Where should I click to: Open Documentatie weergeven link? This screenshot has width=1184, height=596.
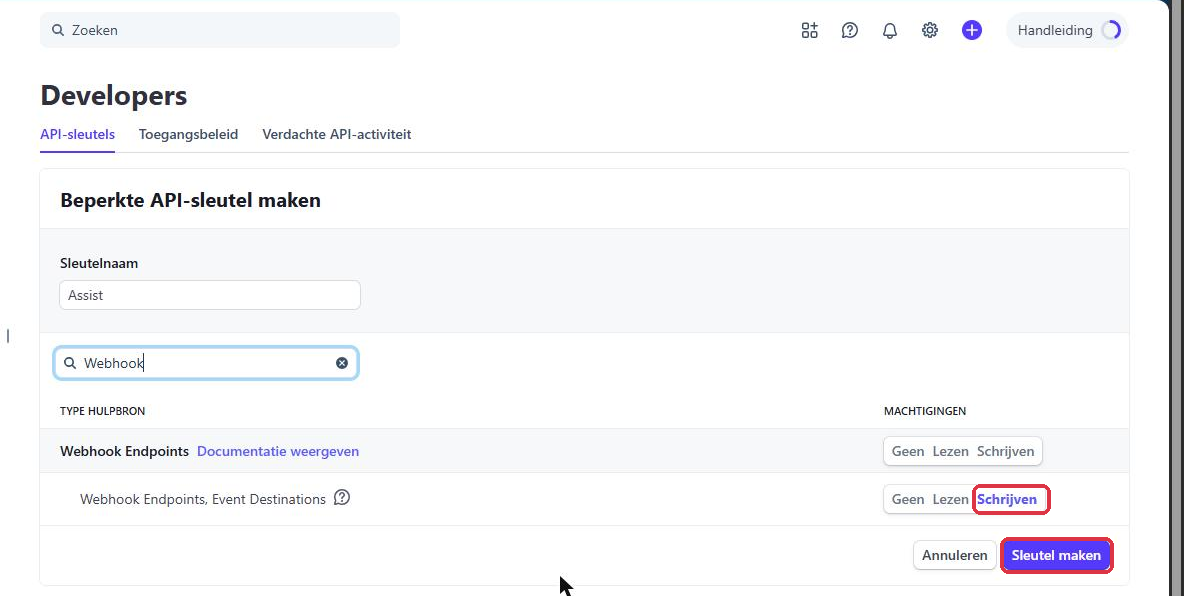[278, 451]
